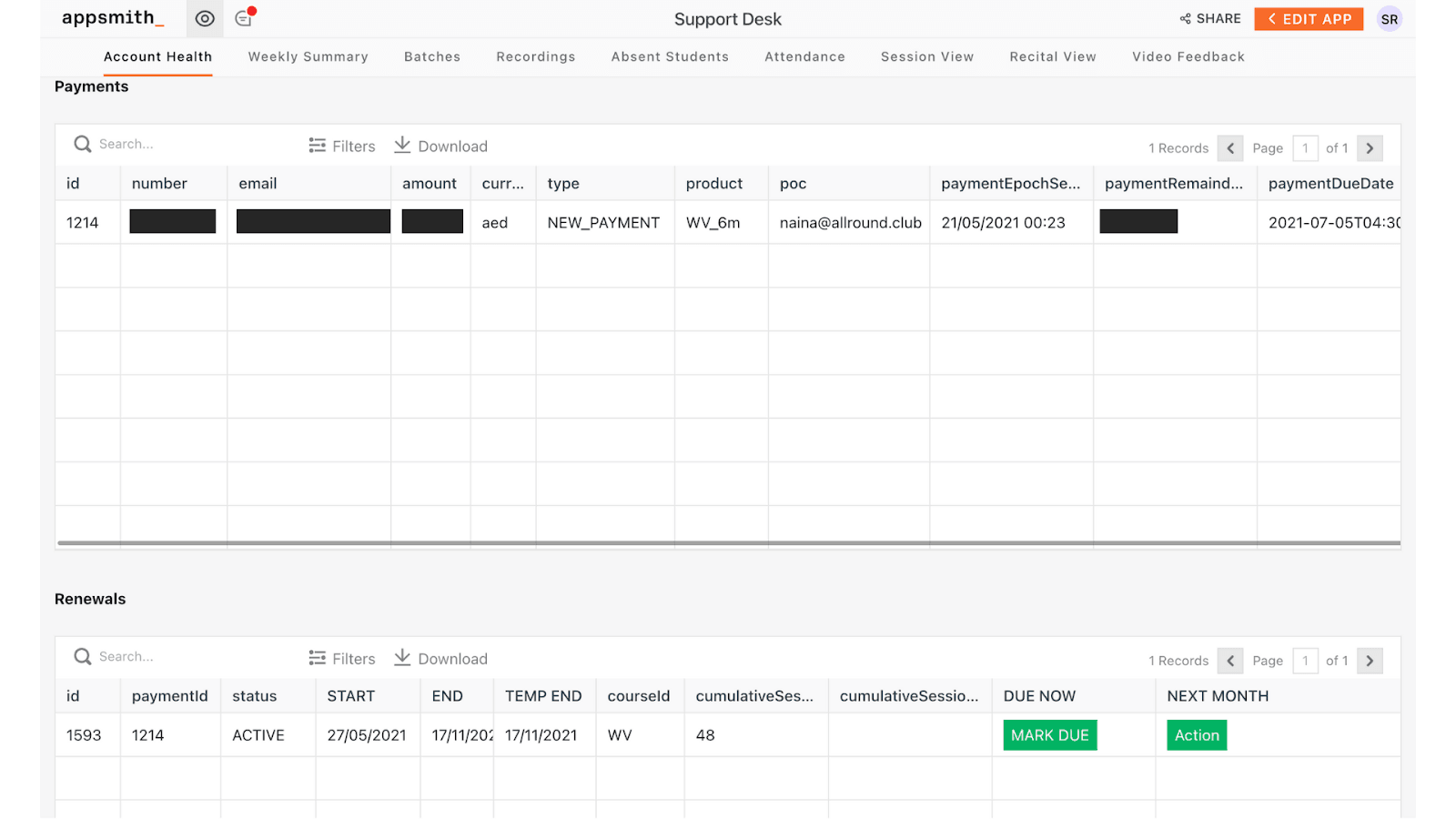This screenshot has height=819, width=1456.
Task: Go to previous page in Renewals table
Action: coord(1230,661)
